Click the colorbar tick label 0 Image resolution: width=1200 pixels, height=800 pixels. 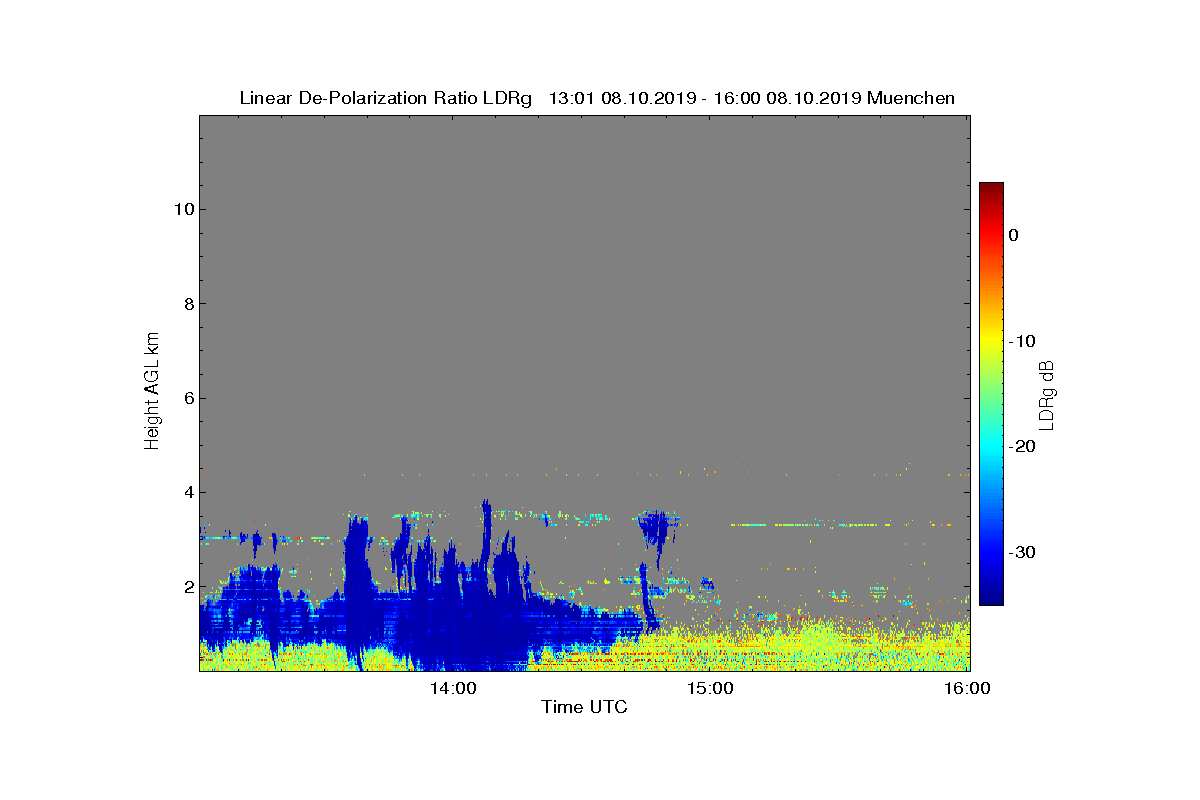click(1013, 235)
